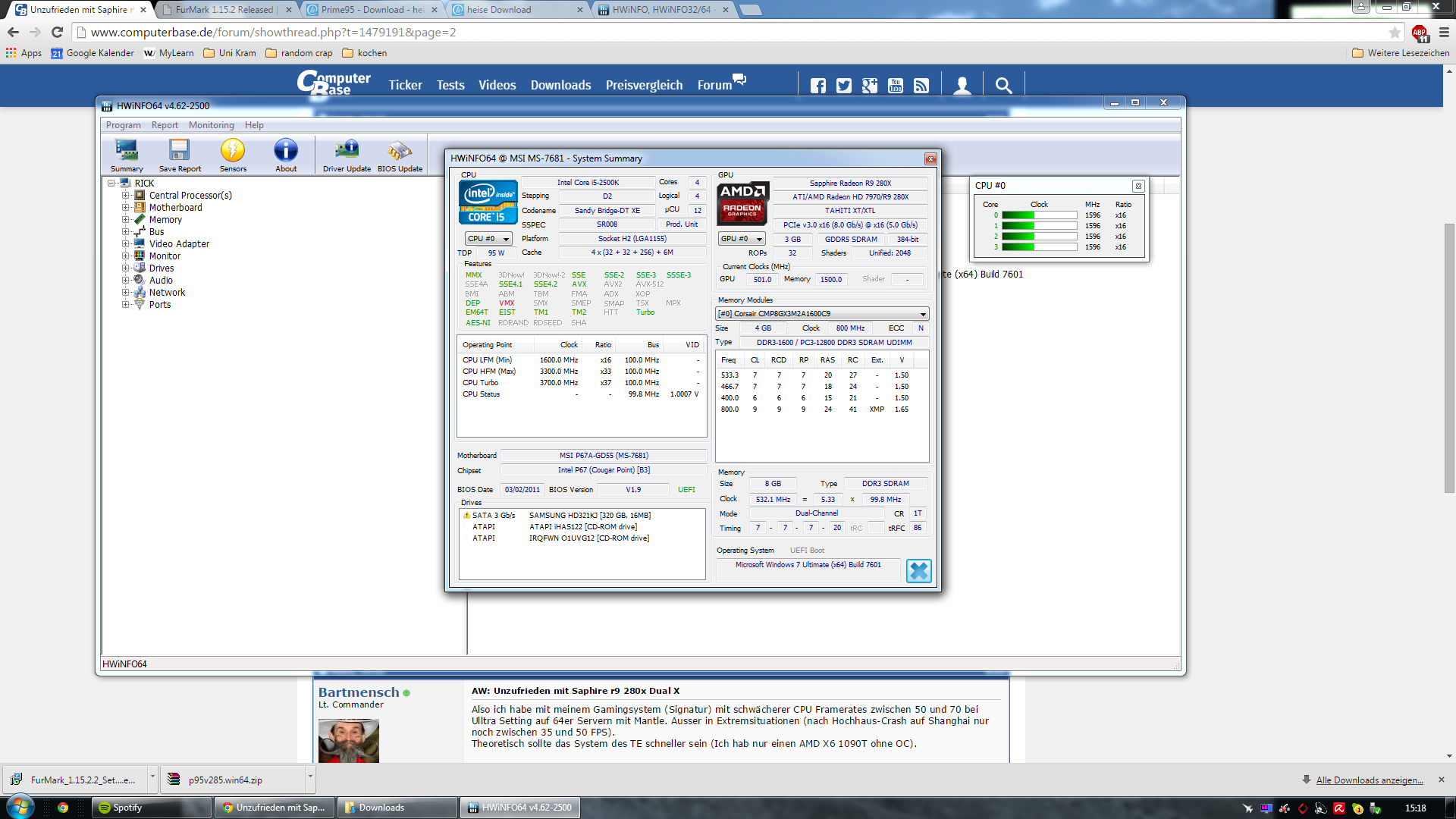Screen dimensions: 1456x819
Task: Select the Monitor tree item
Action: point(165,256)
